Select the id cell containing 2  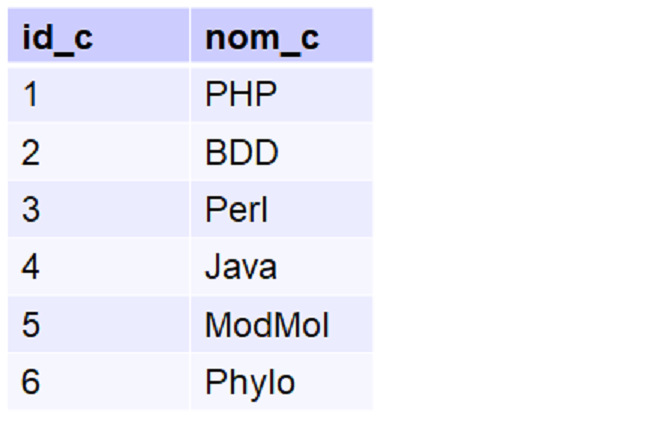pyautogui.click(x=30, y=153)
